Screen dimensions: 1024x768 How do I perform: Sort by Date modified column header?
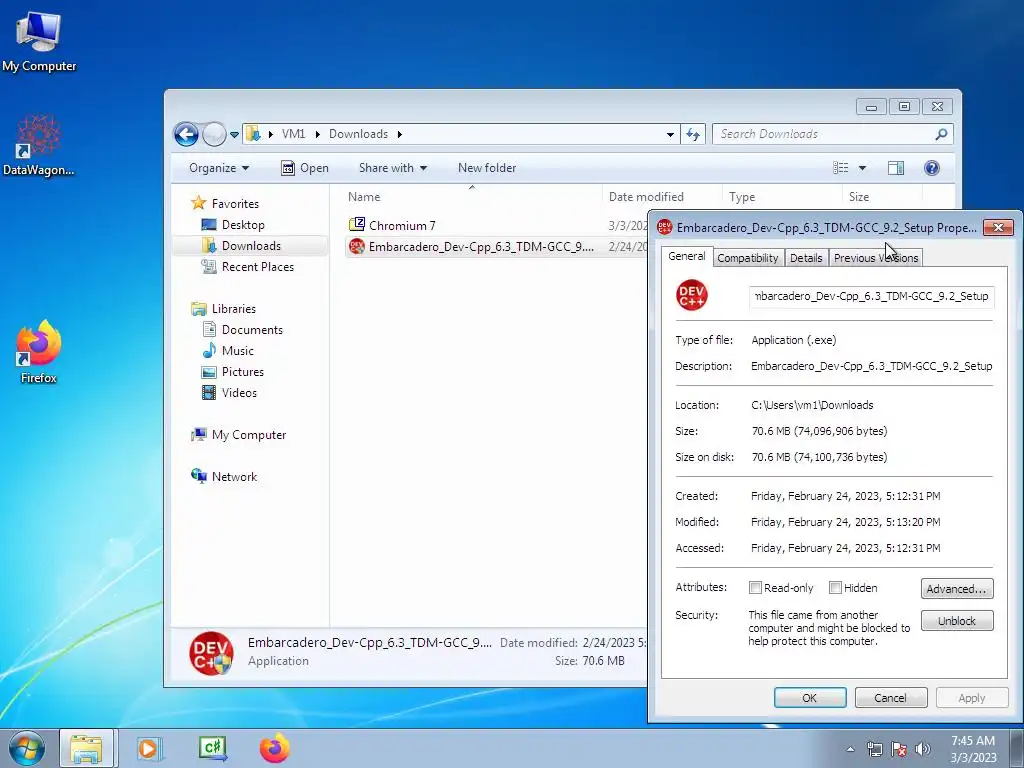click(x=646, y=197)
